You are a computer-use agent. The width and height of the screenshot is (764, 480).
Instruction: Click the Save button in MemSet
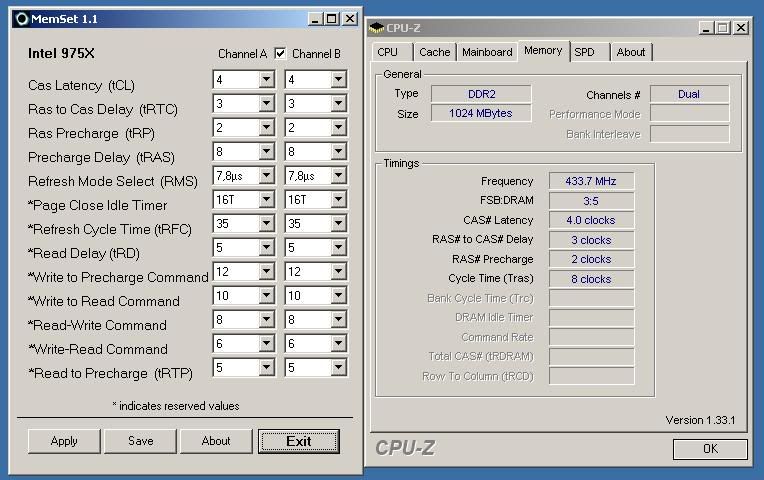pos(140,441)
